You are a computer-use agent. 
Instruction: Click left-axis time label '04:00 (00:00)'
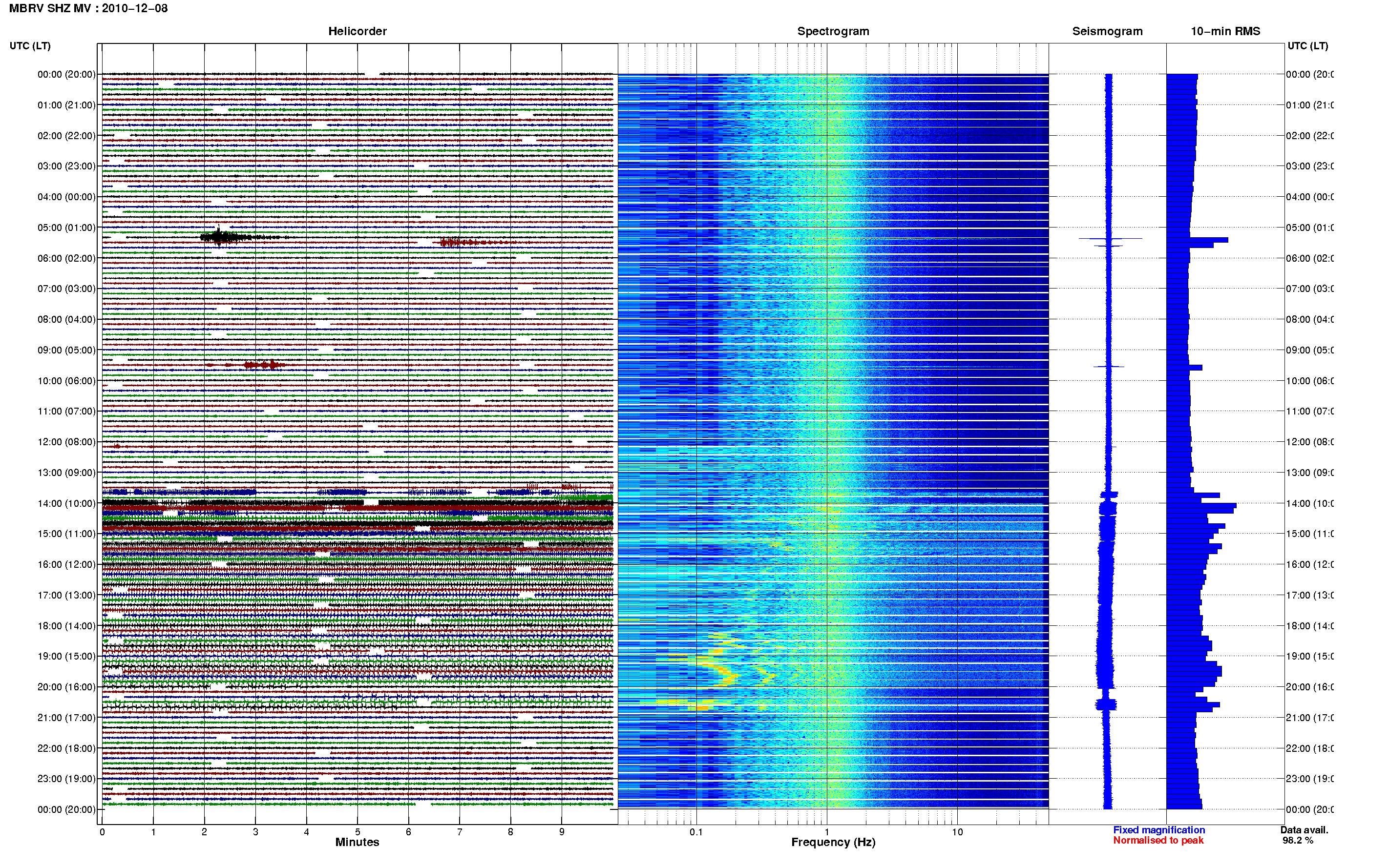tap(66, 197)
